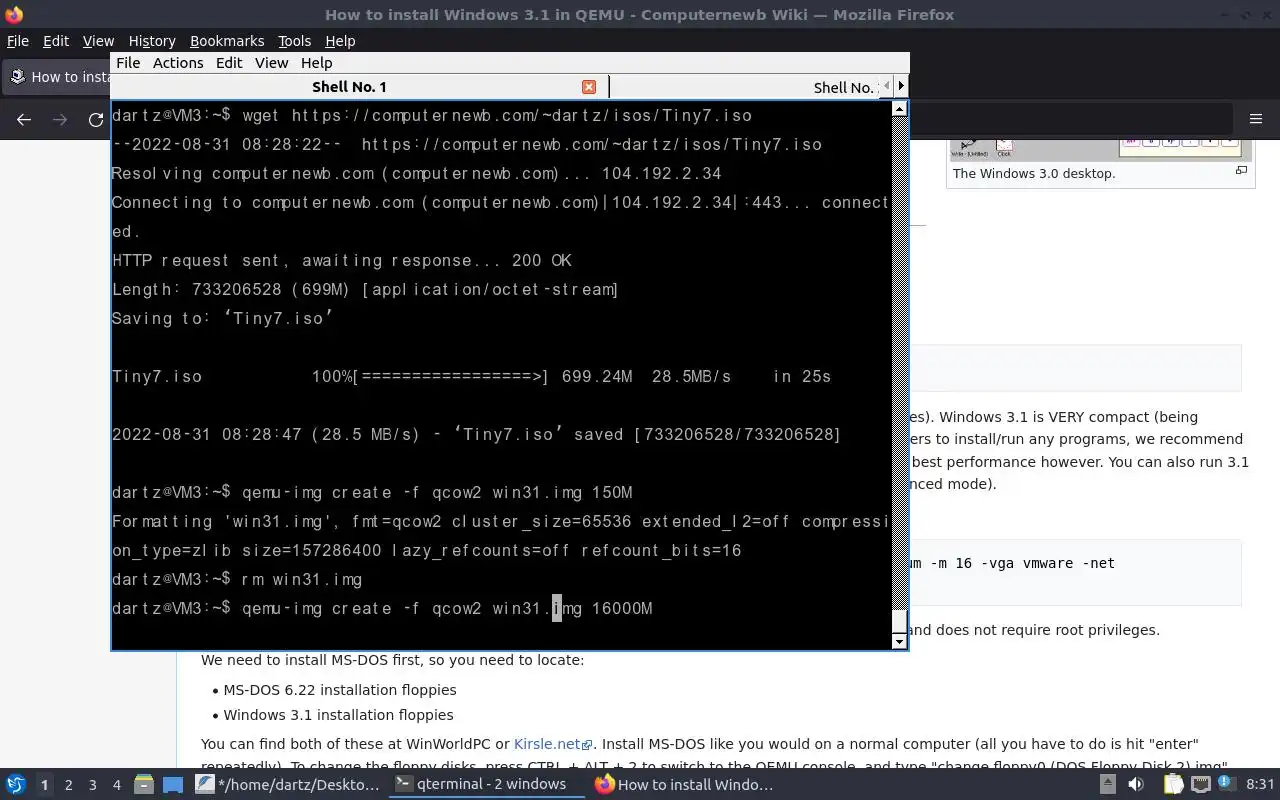The image size is (1280, 800).
Task: Click 'Windows 3.1 installation floppies' list item
Action: [x=338, y=715]
